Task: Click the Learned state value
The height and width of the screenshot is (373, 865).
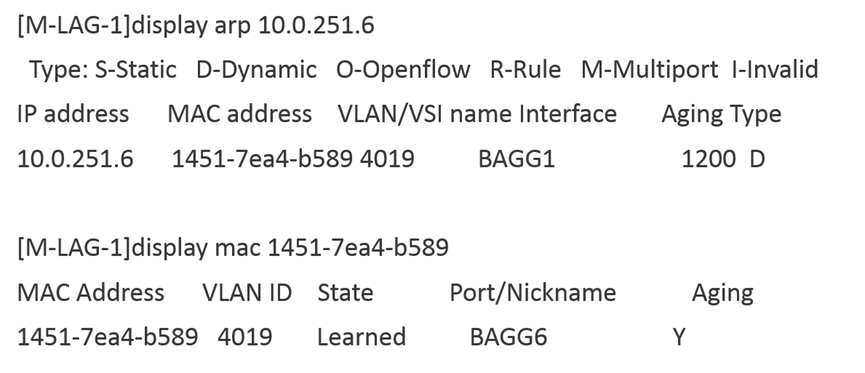Action: coord(361,337)
